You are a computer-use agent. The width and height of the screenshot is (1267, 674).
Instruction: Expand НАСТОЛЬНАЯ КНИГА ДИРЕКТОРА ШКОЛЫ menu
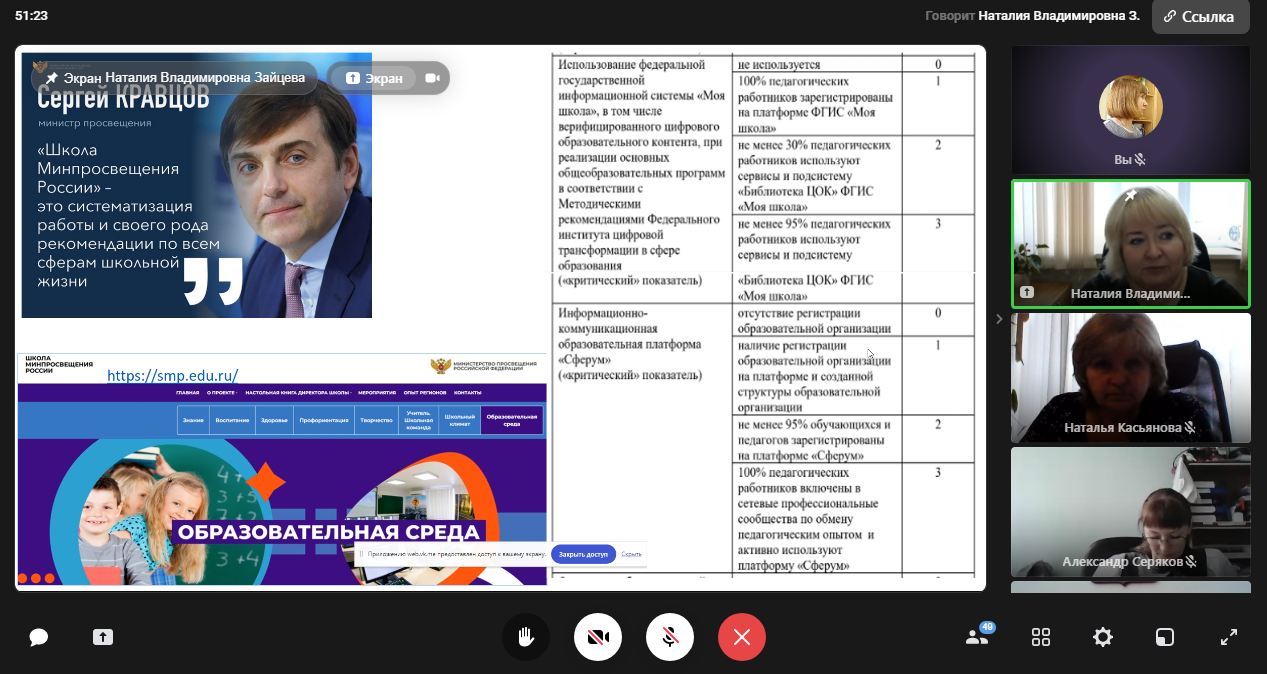[298, 393]
